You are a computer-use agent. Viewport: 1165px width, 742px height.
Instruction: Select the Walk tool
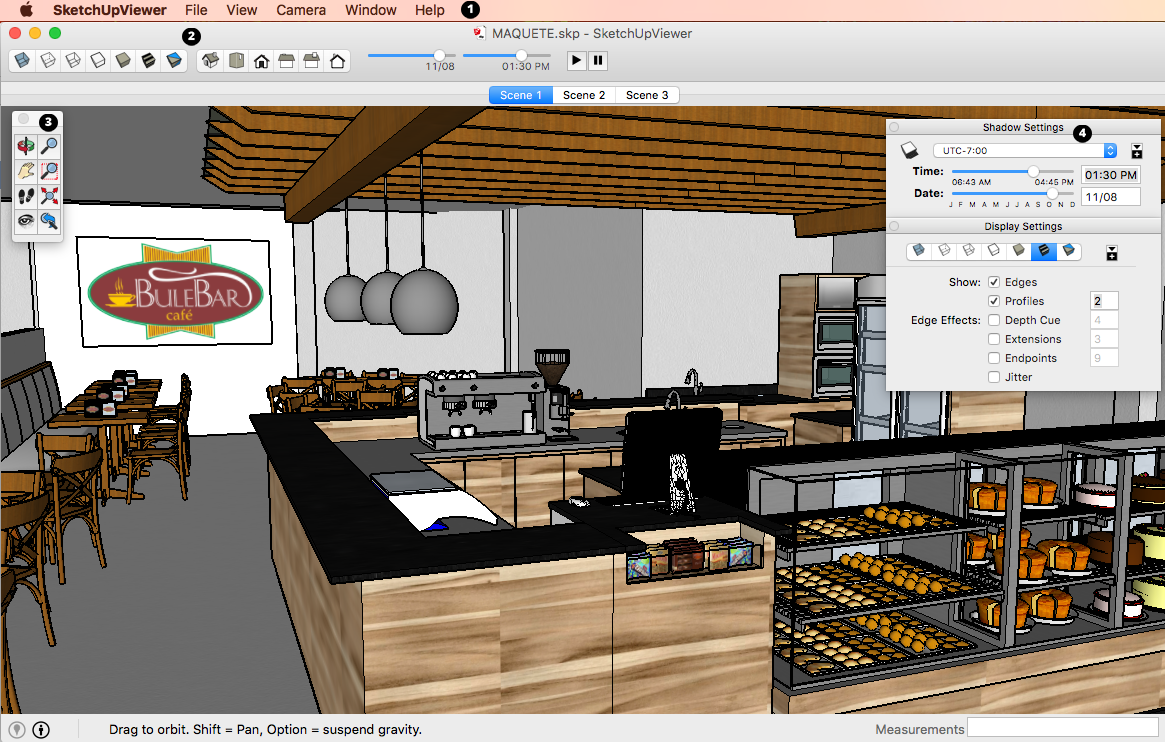[x=25, y=195]
